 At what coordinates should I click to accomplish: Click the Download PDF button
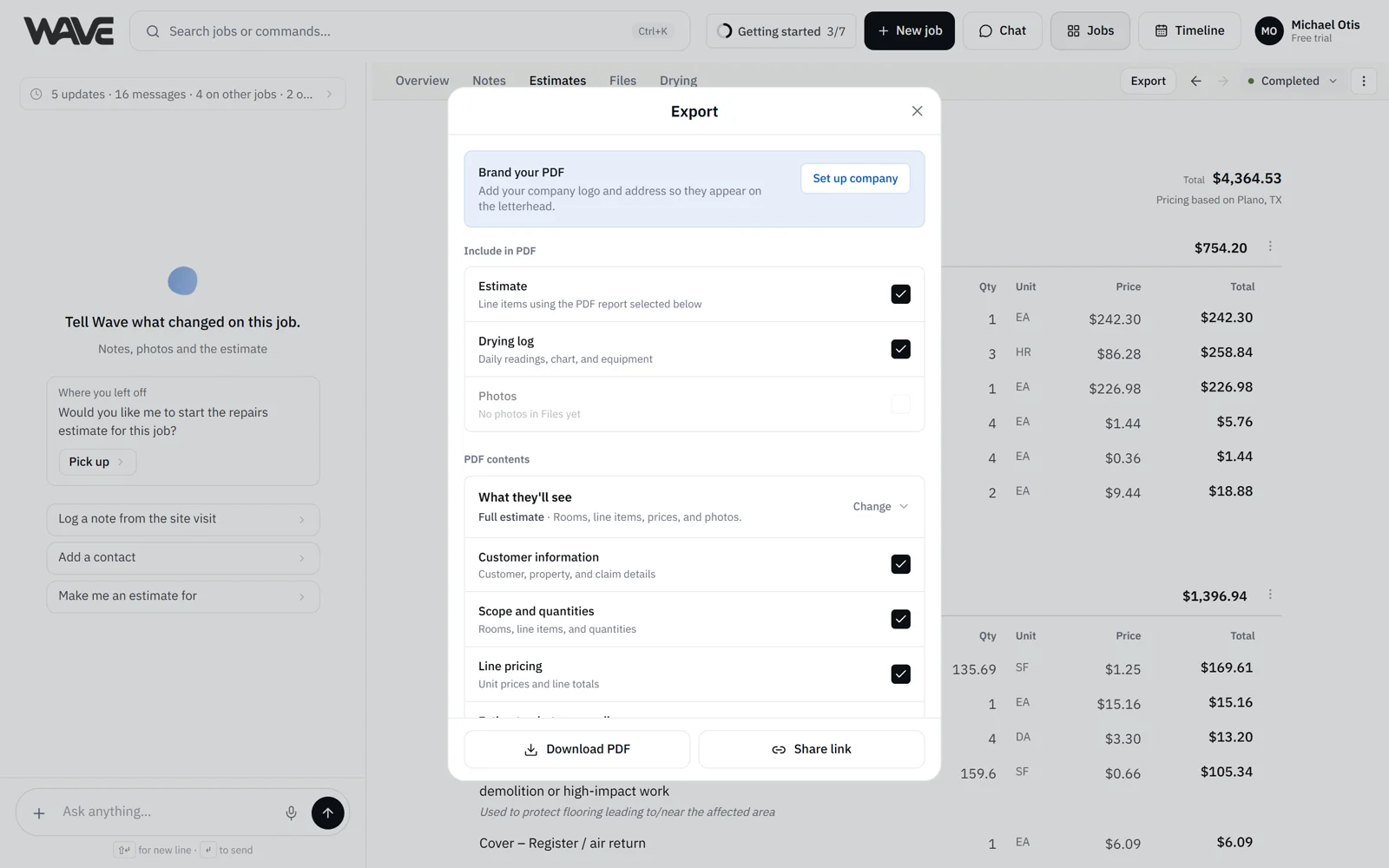tap(577, 749)
